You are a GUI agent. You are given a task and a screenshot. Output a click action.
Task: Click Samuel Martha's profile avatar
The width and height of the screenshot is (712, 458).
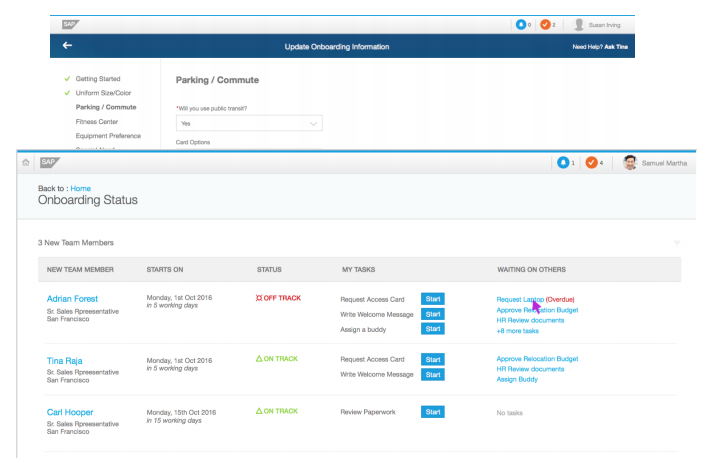(x=630, y=163)
